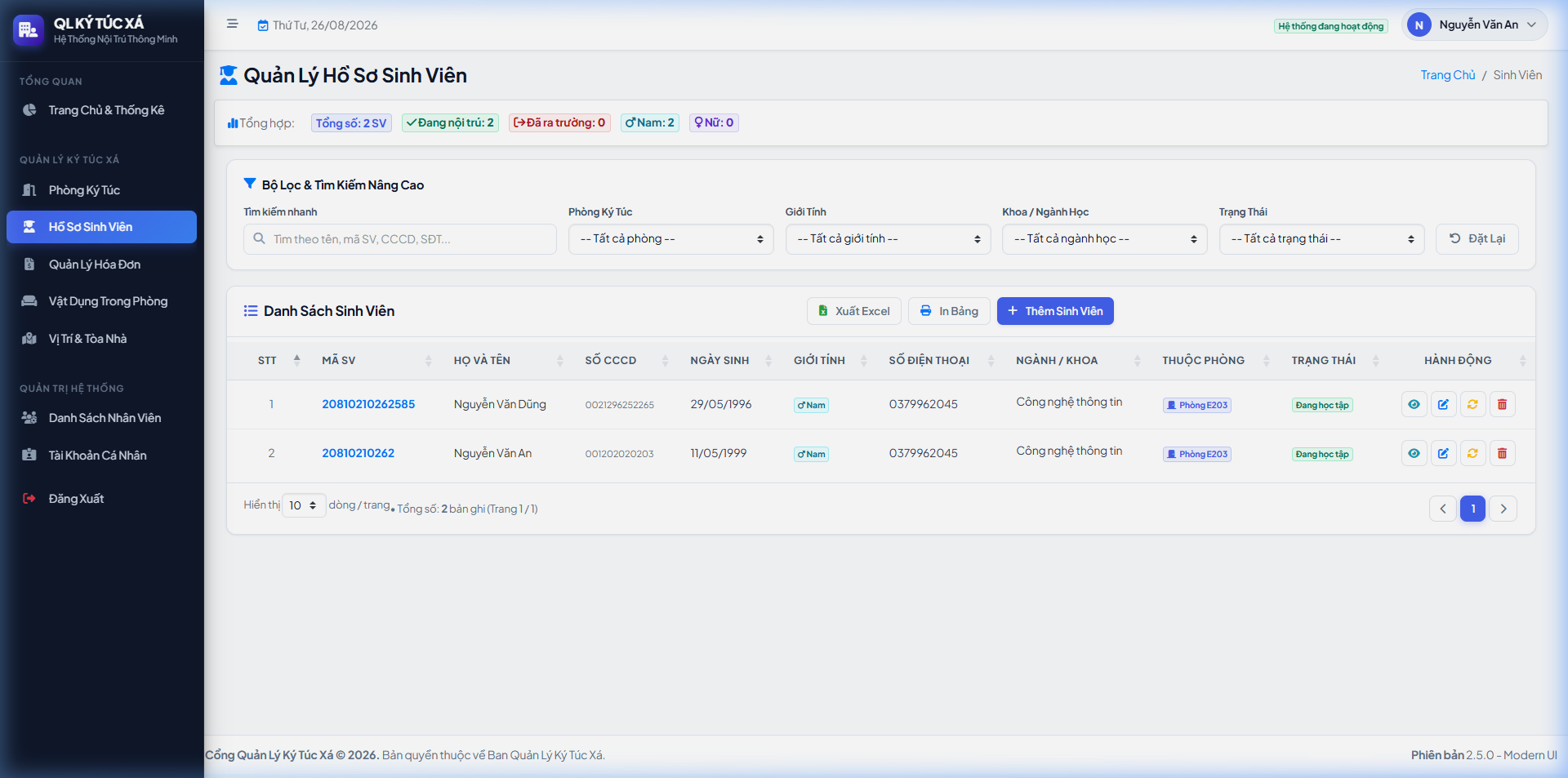The image size is (1568, 778).
Task: Go to the next page arrow
Action: tap(1503, 509)
